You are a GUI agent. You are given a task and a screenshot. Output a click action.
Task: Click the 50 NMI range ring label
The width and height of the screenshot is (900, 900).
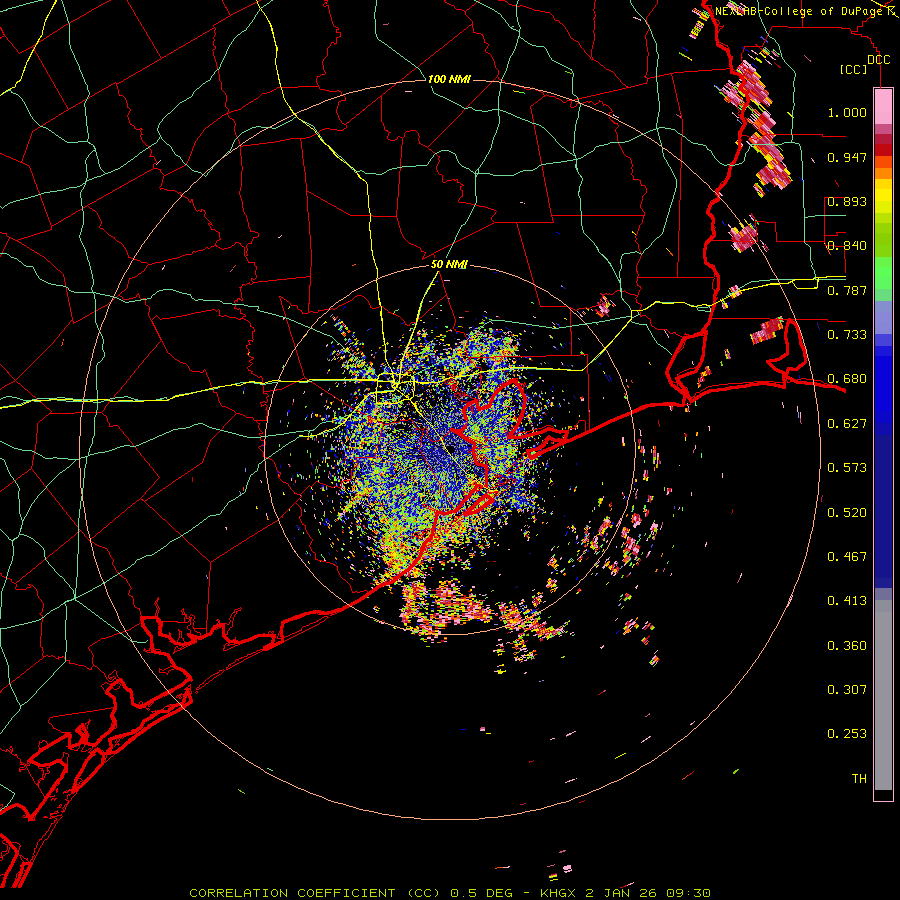(449, 265)
